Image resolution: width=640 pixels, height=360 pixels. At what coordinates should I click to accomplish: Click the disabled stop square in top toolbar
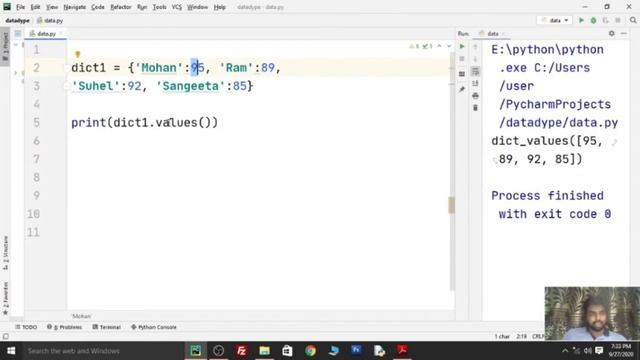coord(618,20)
